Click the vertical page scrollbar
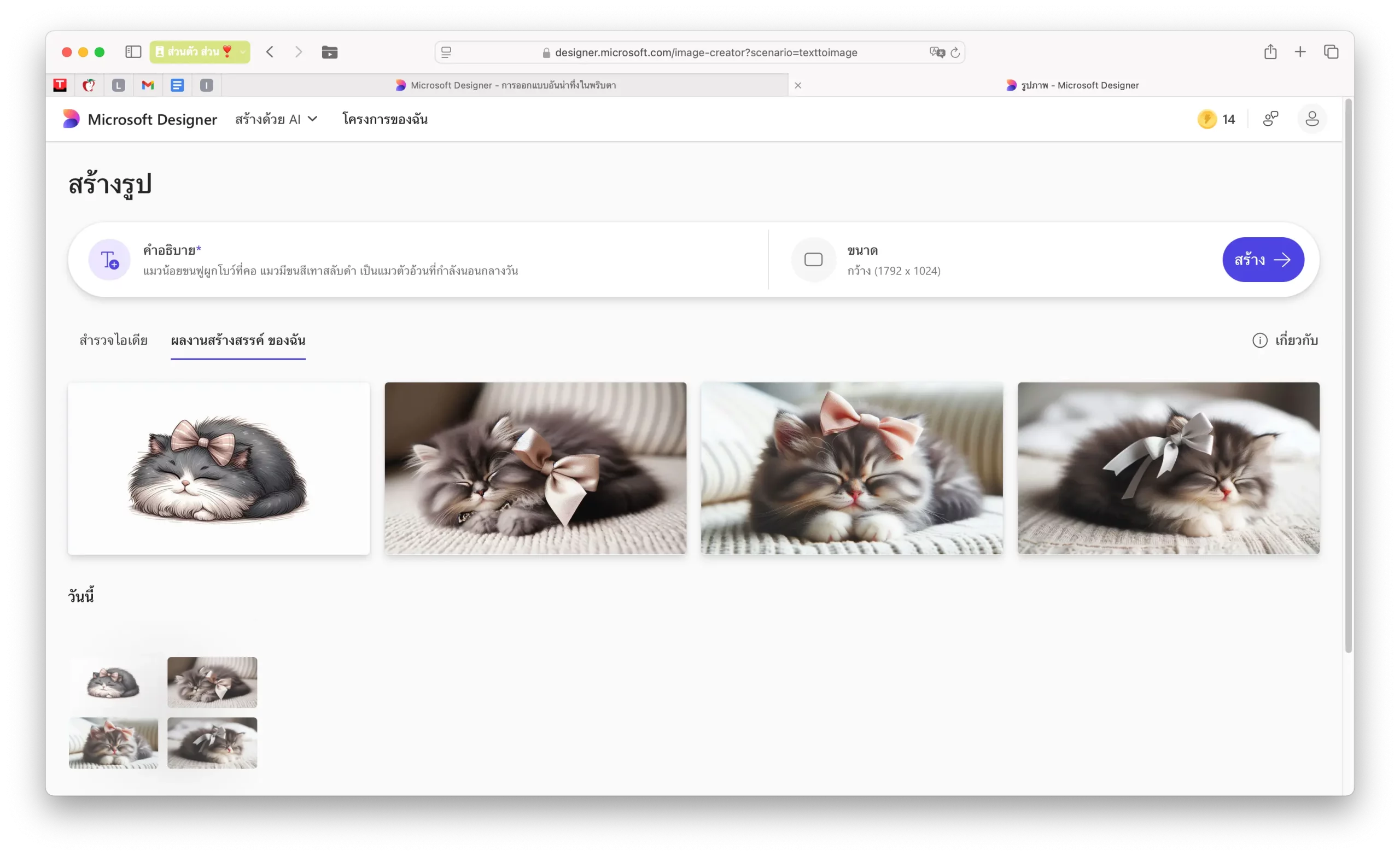Screen dimensions: 1400x856 coord(1347,375)
